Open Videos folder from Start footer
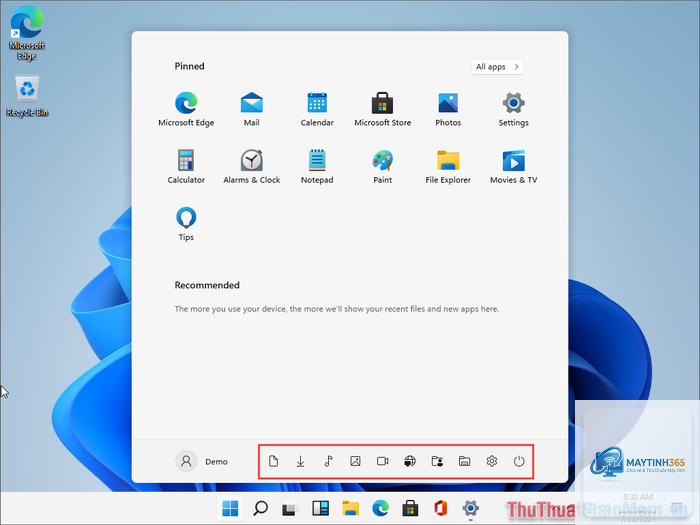 [383, 461]
